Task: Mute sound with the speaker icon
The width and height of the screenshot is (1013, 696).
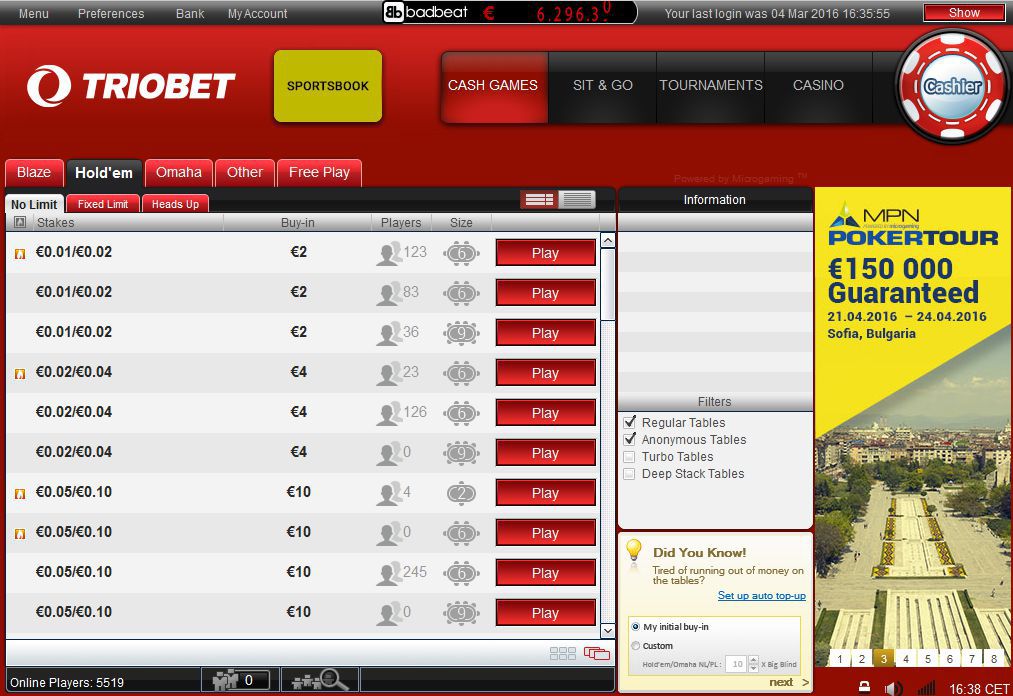Action: (894, 688)
